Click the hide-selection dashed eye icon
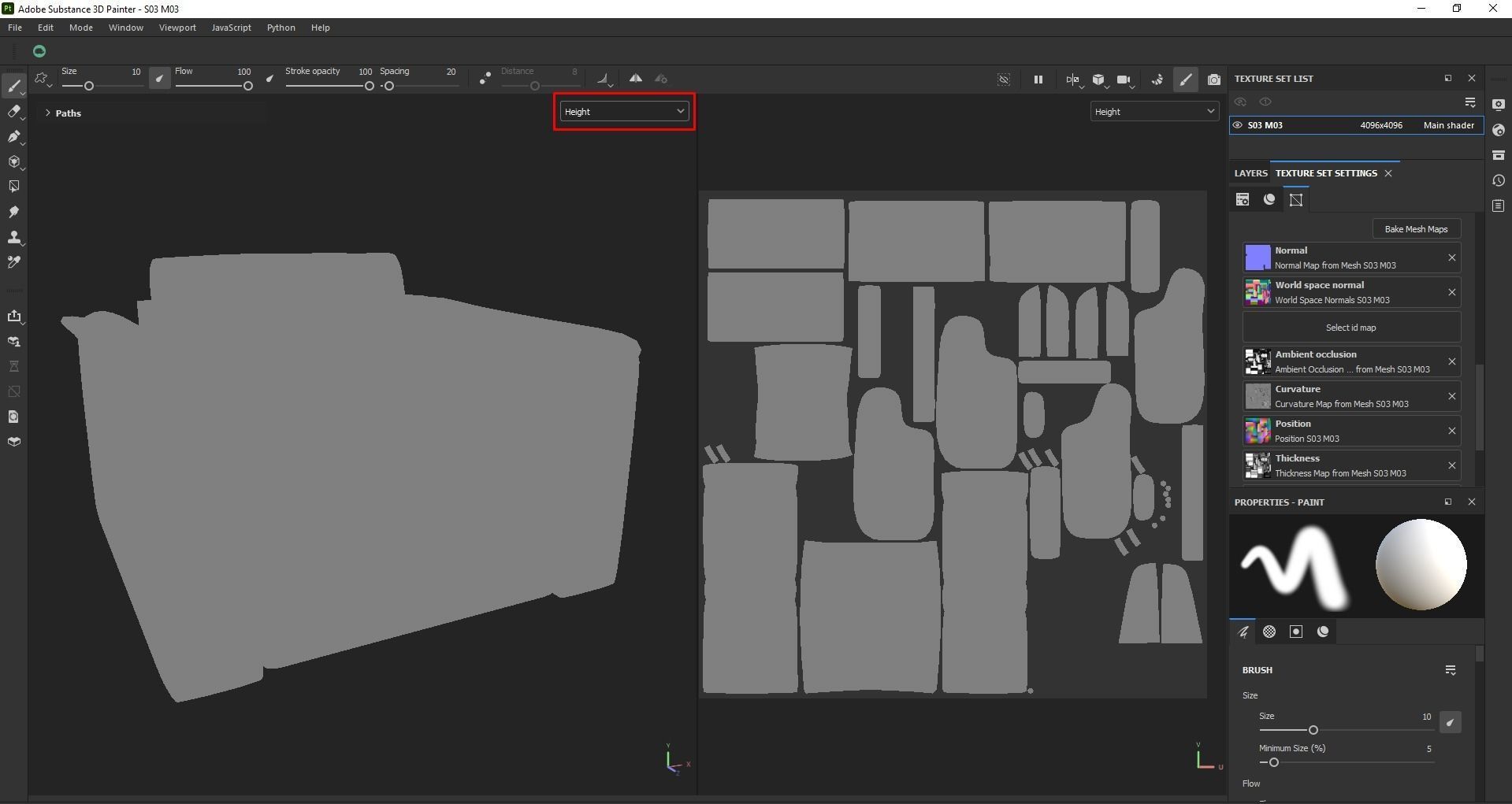 (1004, 80)
